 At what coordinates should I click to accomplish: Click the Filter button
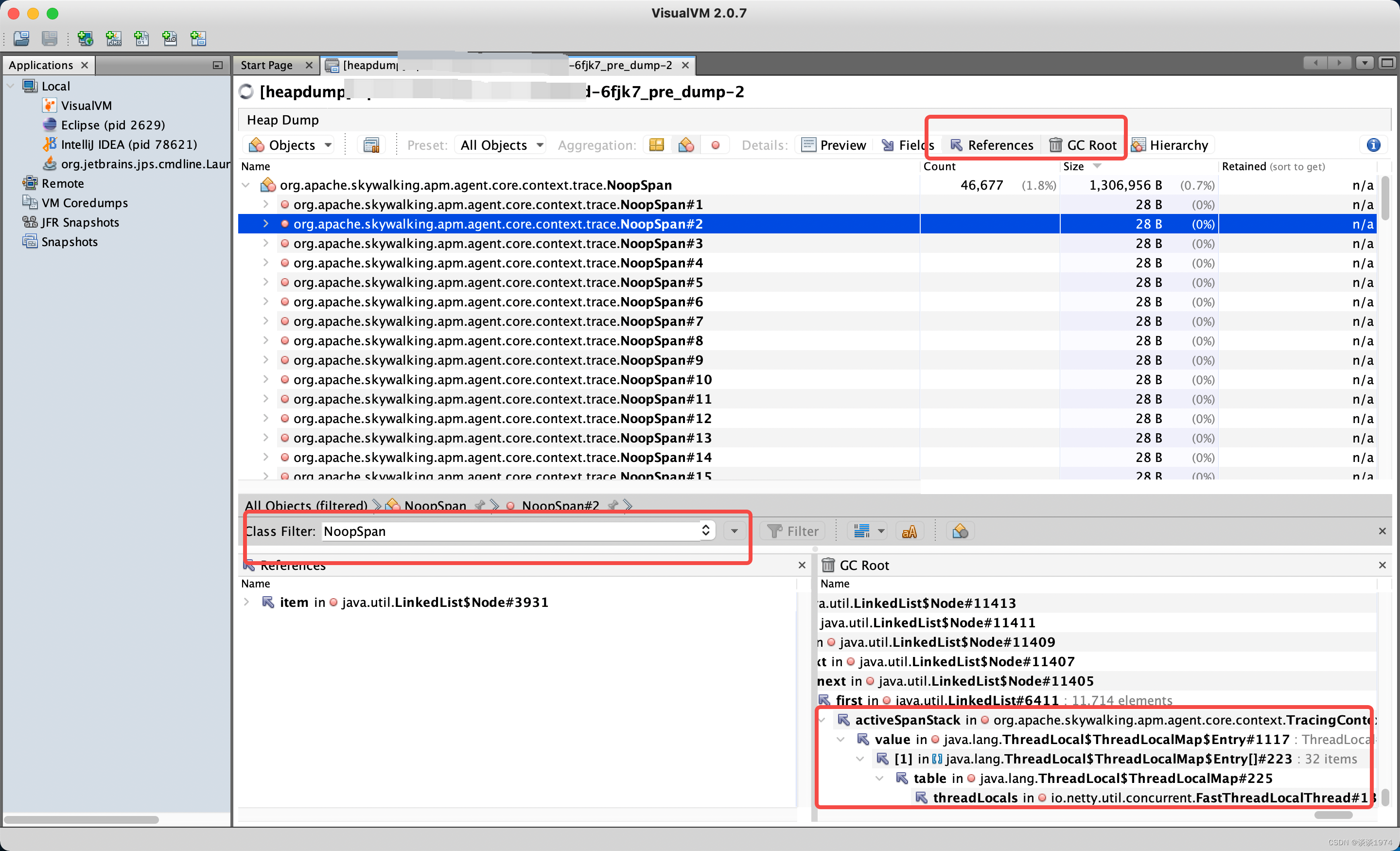793,531
